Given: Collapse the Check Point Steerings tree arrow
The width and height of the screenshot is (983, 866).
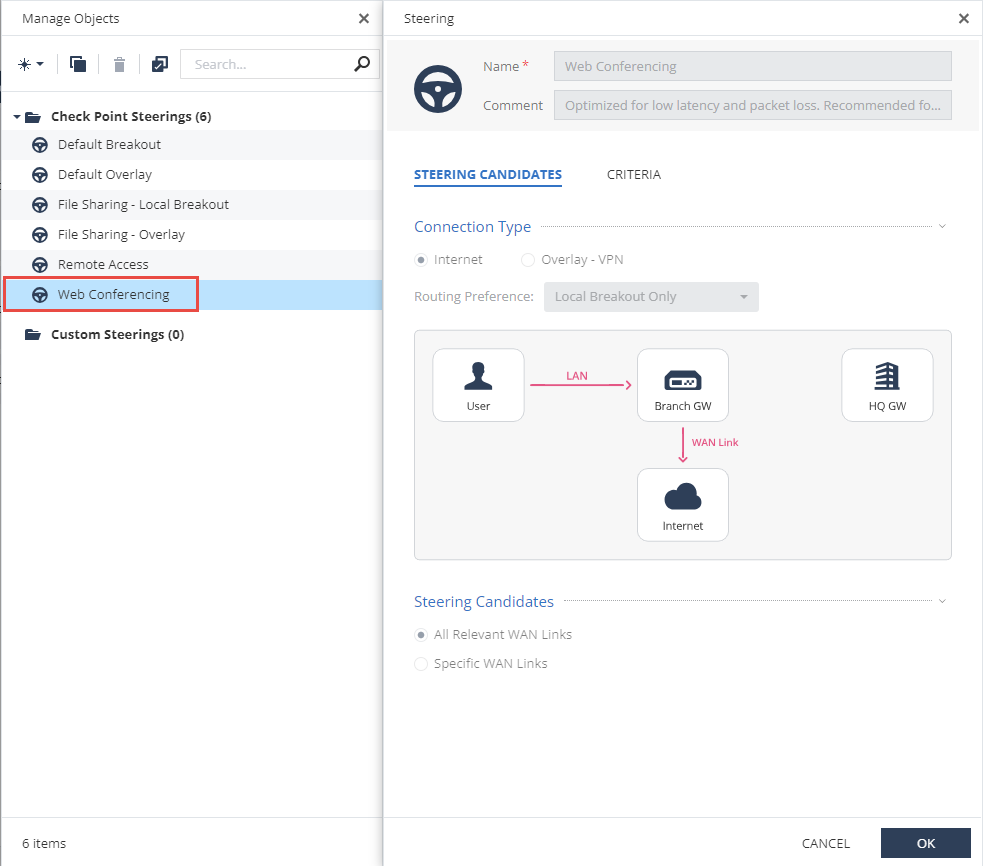Looking at the screenshot, I should click(x=17, y=117).
